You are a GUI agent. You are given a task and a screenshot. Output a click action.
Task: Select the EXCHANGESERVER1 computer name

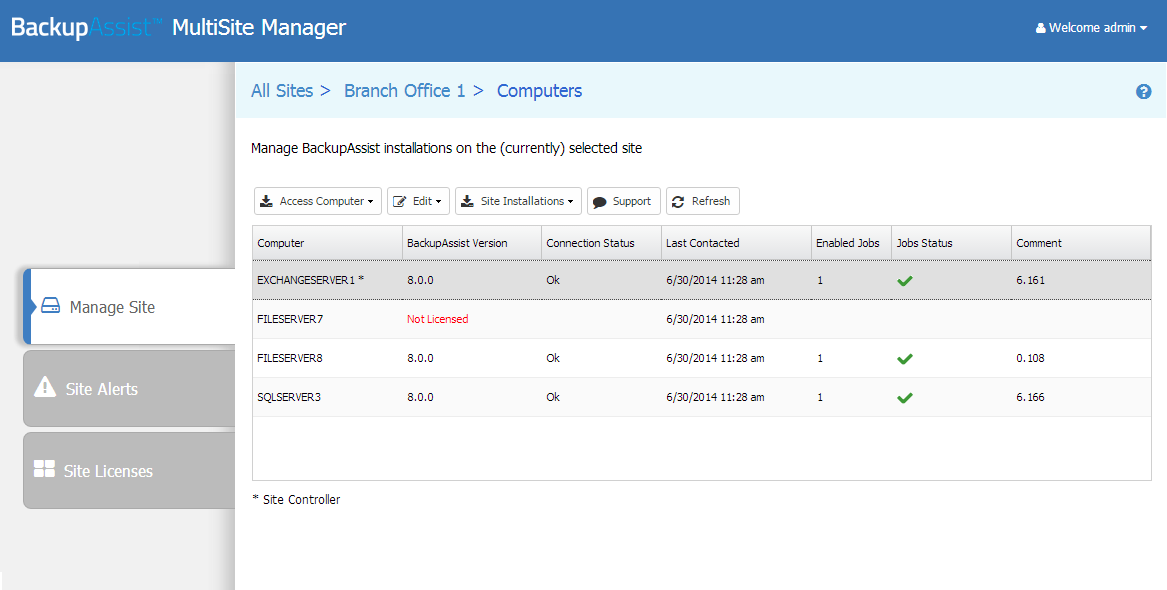(x=310, y=280)
